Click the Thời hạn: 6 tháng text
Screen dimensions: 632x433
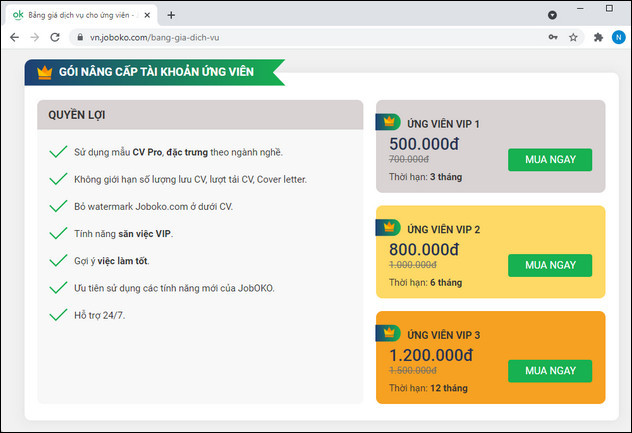click(x=425, y=283)
